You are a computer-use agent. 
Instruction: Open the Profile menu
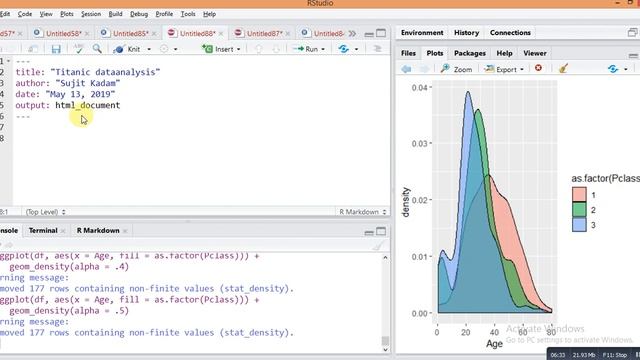click(164, 14)
